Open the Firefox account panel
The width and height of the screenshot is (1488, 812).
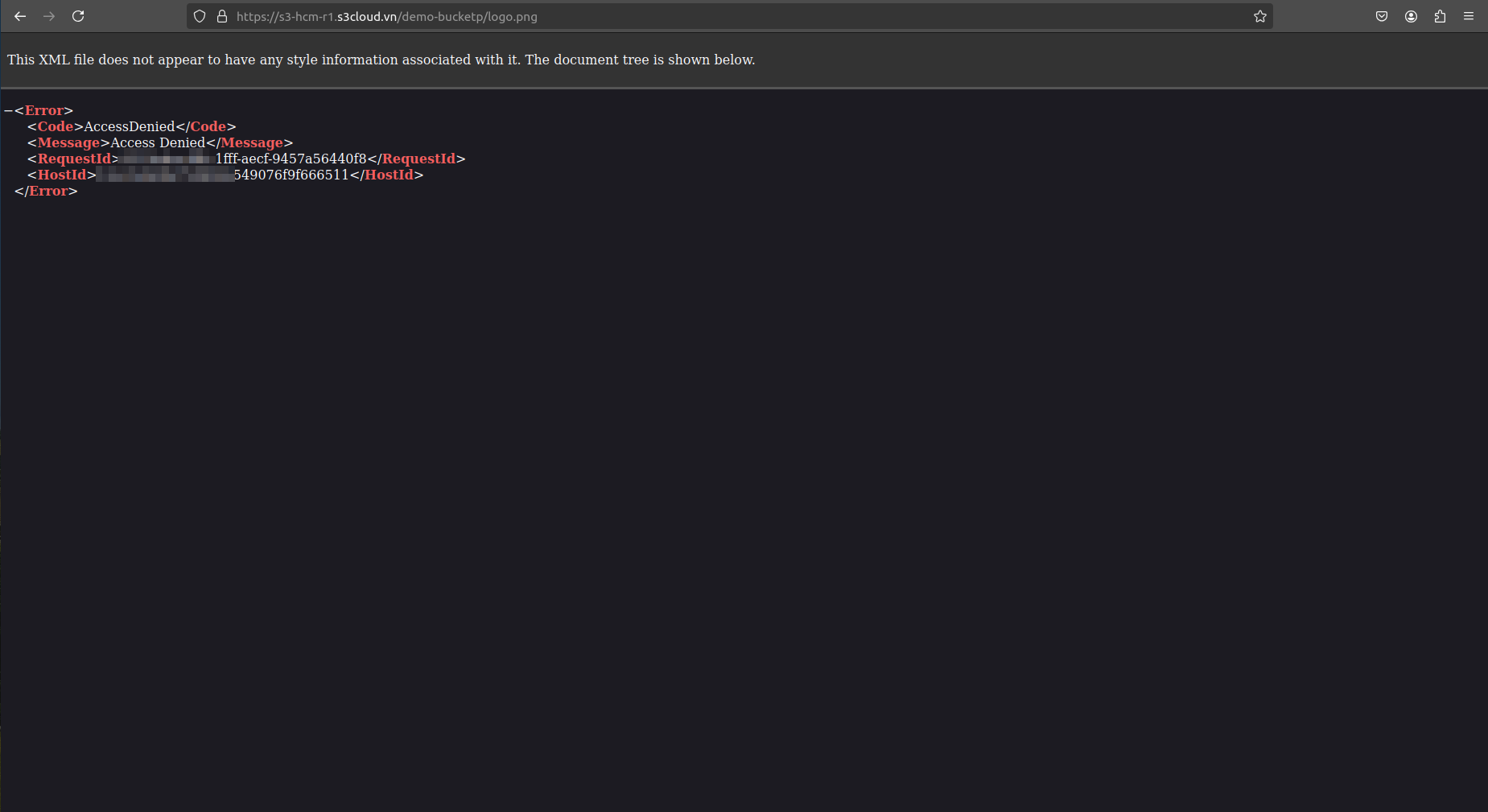point(1411,16)
